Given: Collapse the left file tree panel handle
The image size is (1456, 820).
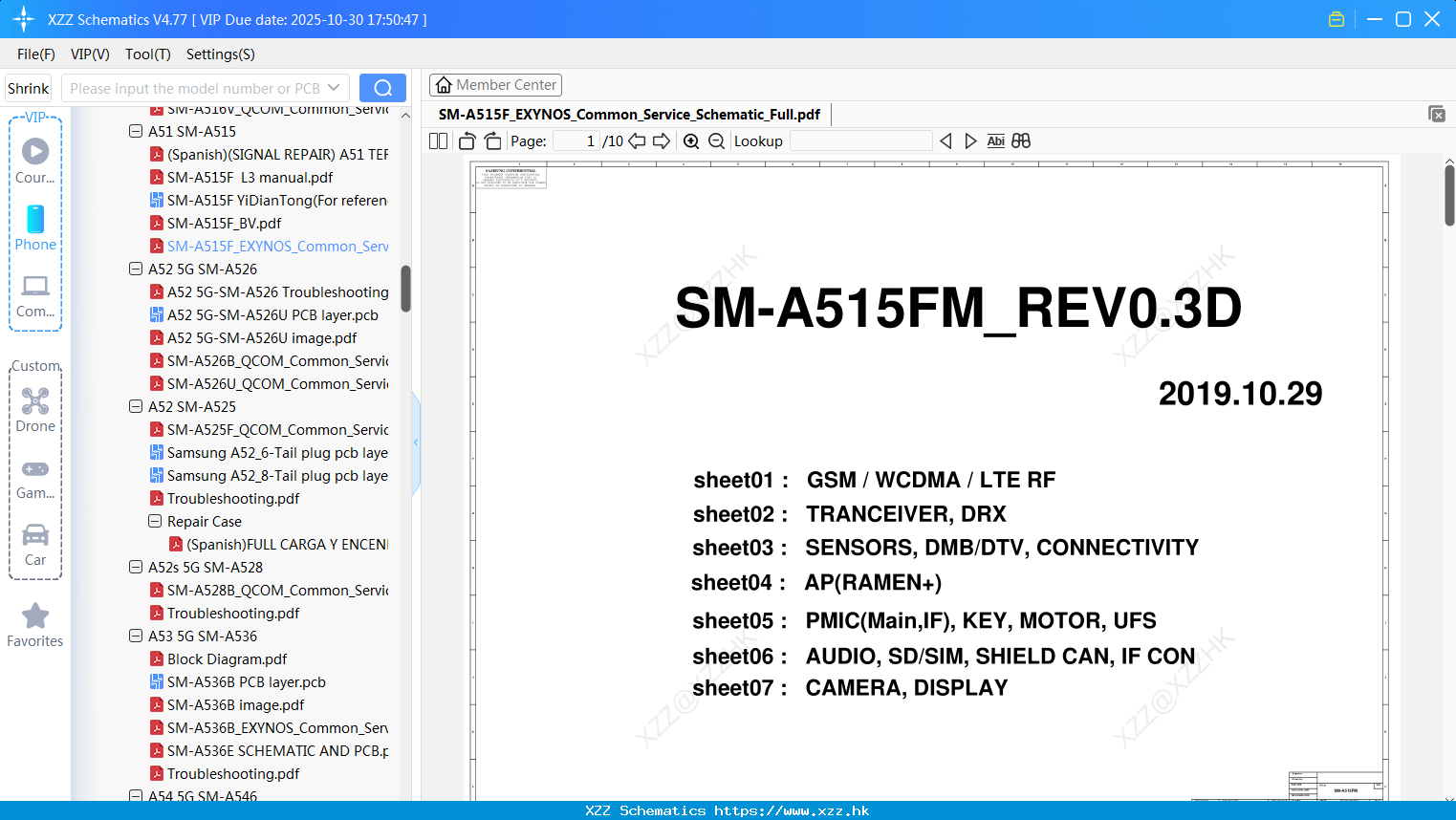Looking at the screenshot, I should click(416, 442).
